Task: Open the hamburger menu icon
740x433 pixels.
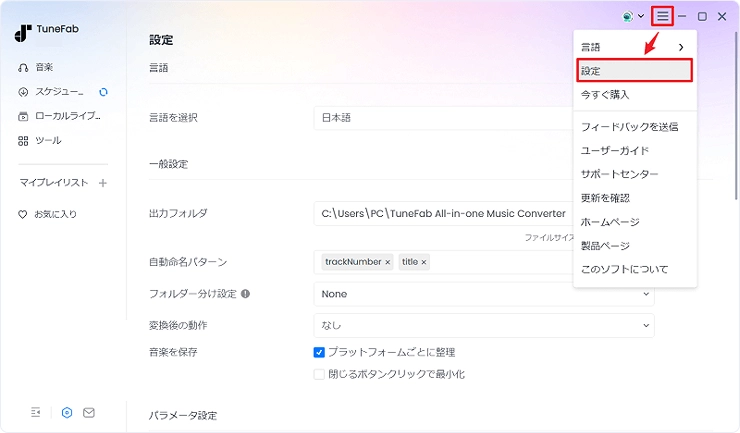Action: coord(662,17)
